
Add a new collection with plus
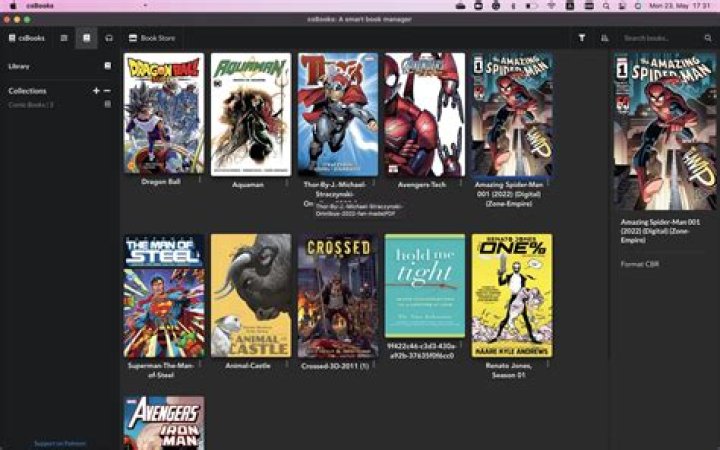coord(96,91)
